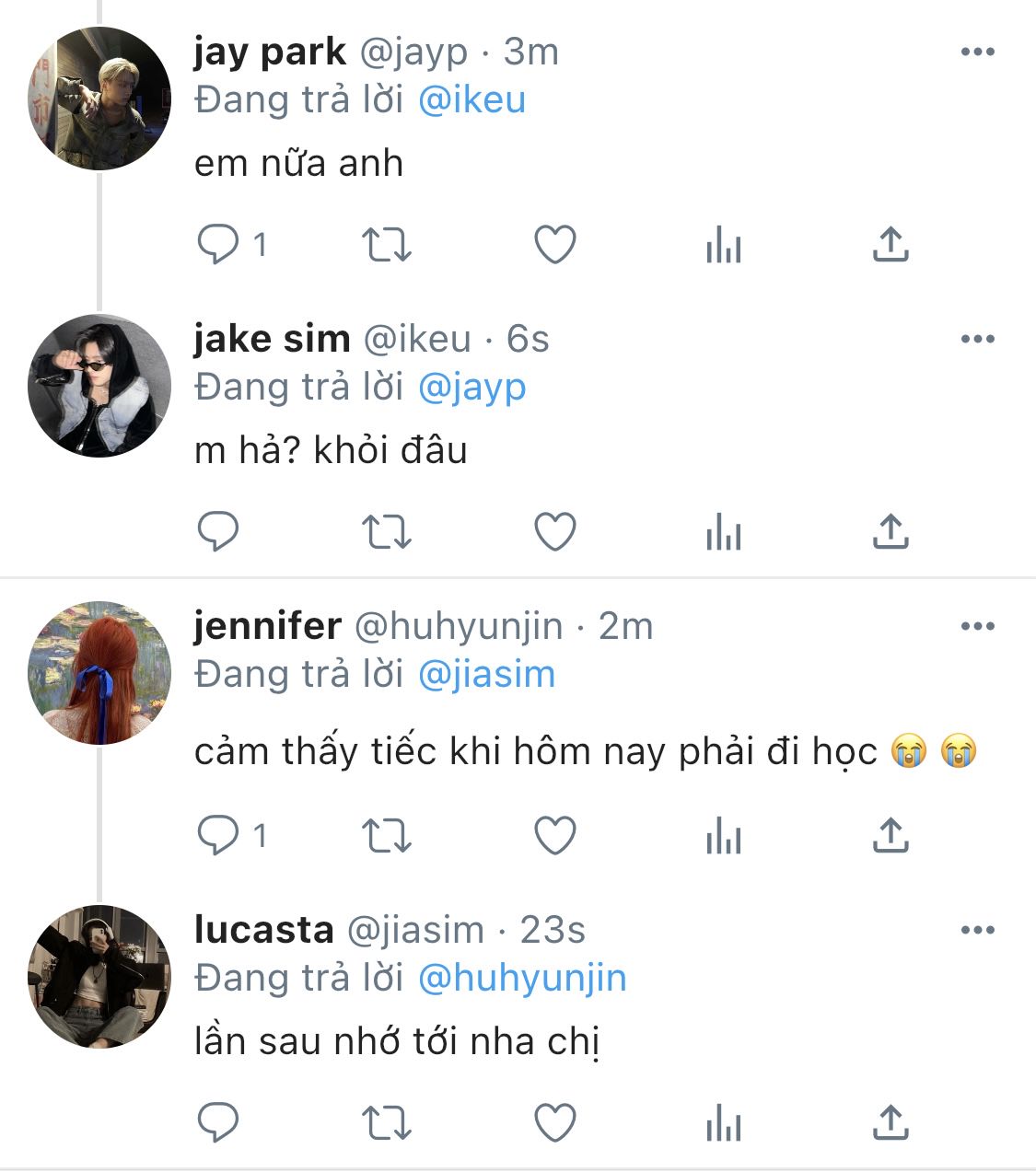The height and width of the screenshot is (1172, 1036).
Task: Share lucasta's tweet
Action: 890,1123
